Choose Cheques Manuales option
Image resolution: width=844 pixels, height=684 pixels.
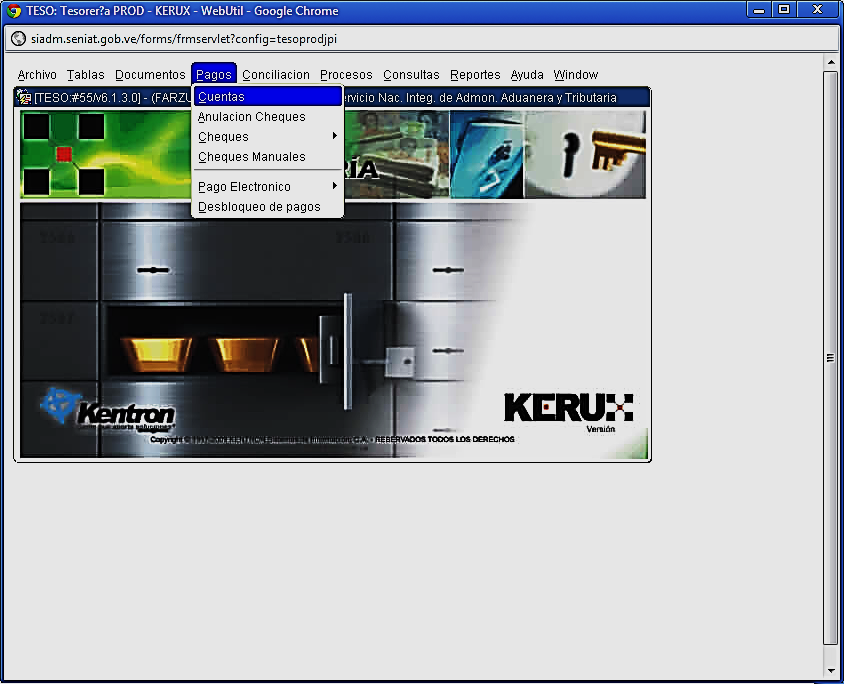[268, 157]
